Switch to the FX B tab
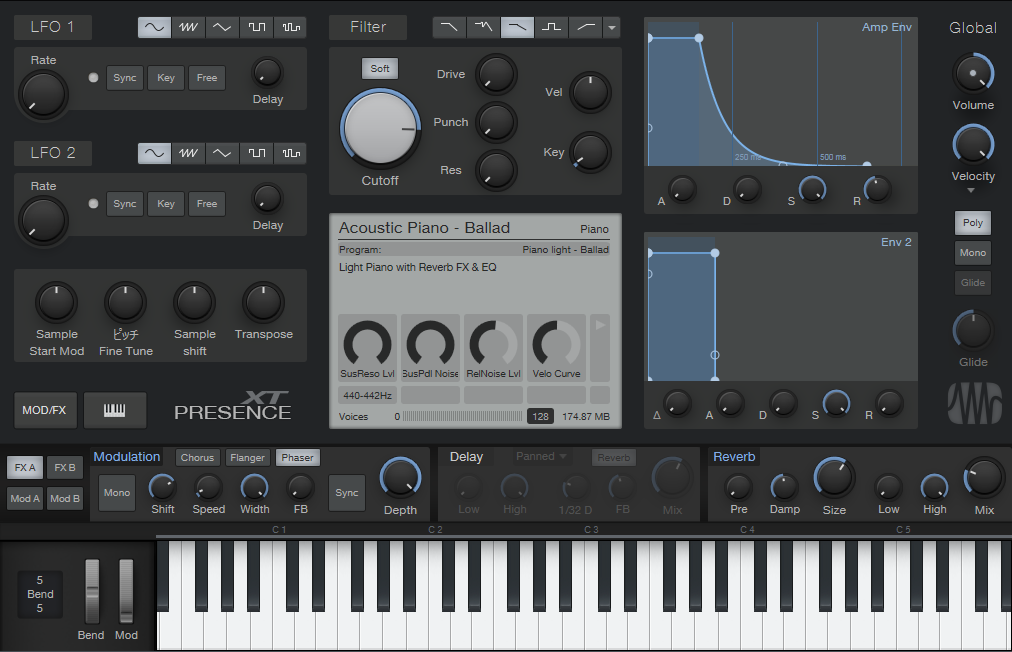The height and width of the screenshot is (652, 1012). coord(65,468)
